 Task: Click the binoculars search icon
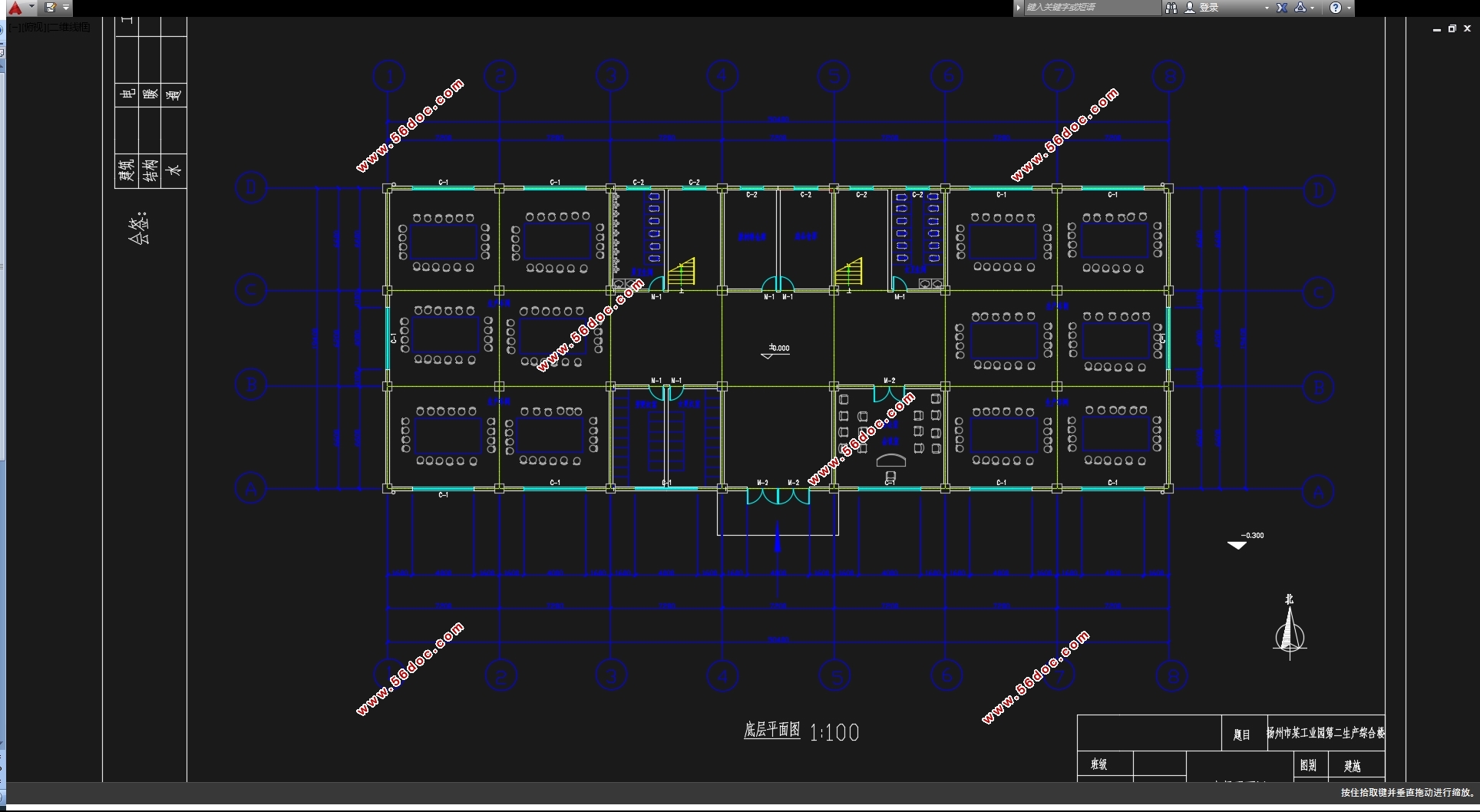pos(1171,8)
